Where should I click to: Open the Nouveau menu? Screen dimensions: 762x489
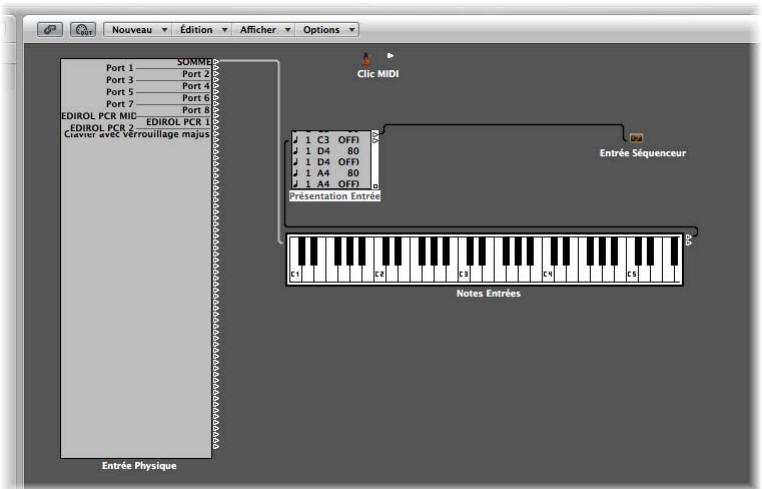(138, 30)
